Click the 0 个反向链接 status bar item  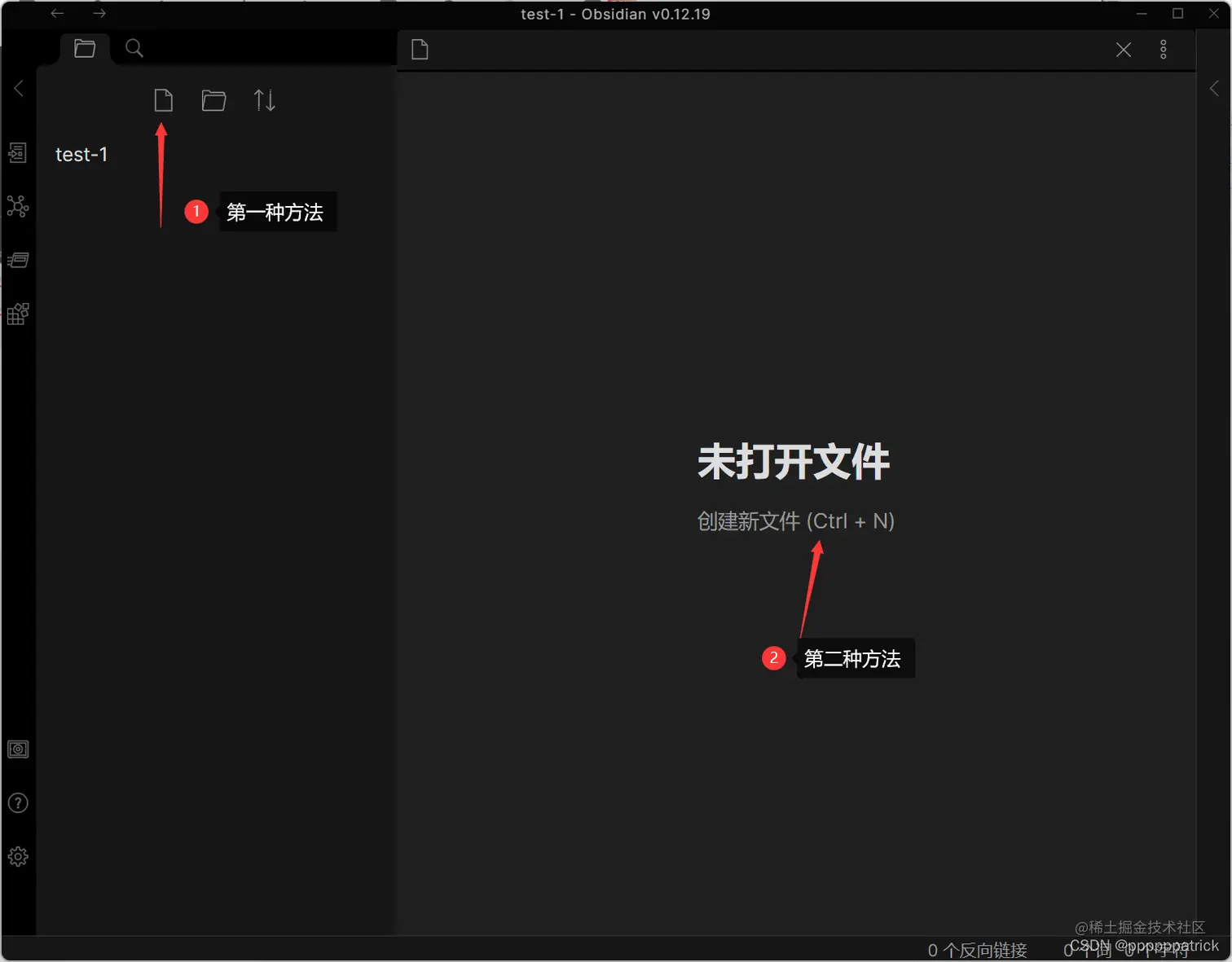click(x=977, y=950)
